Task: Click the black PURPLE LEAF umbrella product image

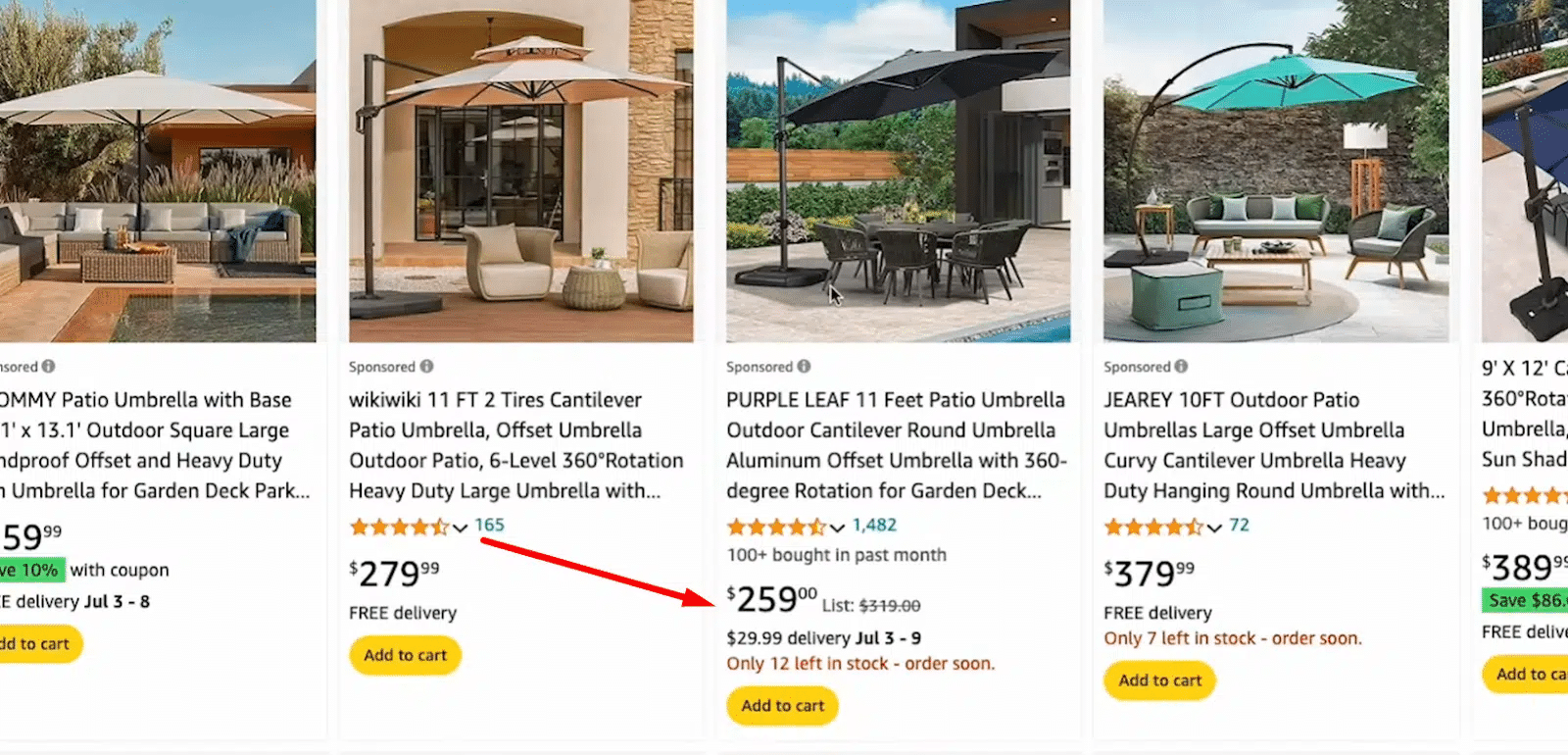Action: coord(898,172)
